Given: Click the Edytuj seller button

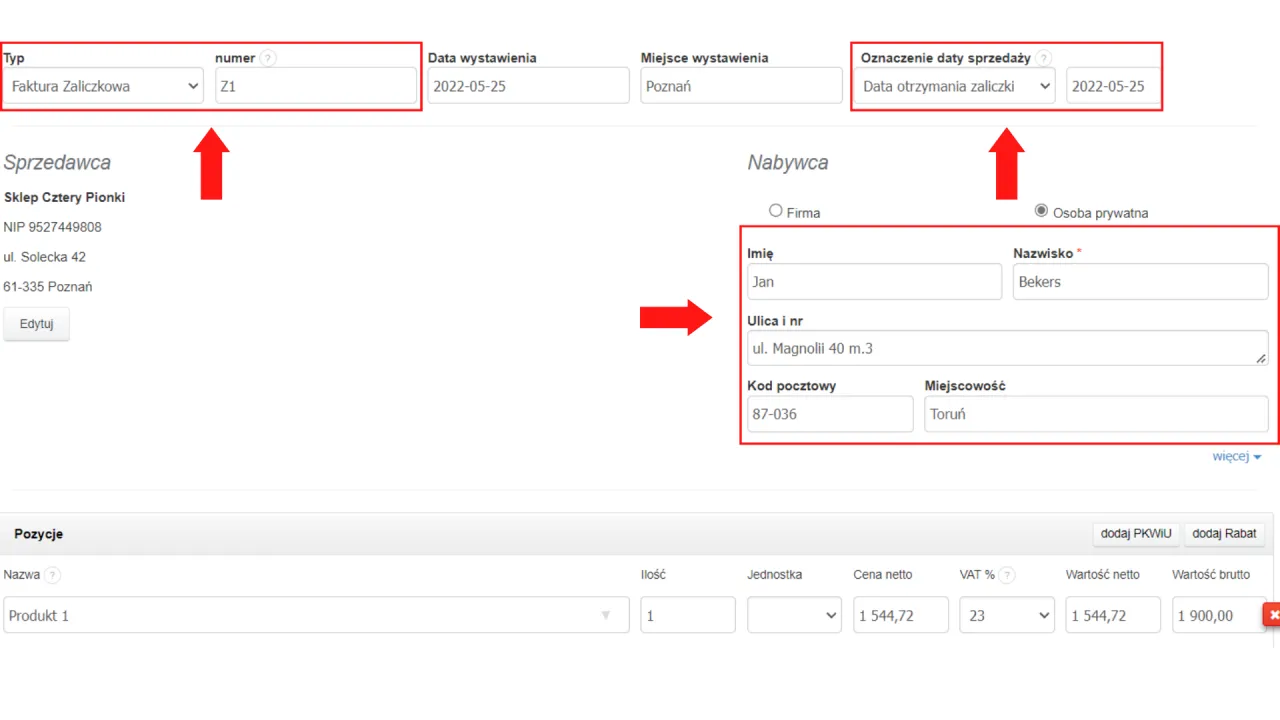Looking at the screenshot, I should tap(37, 324).
